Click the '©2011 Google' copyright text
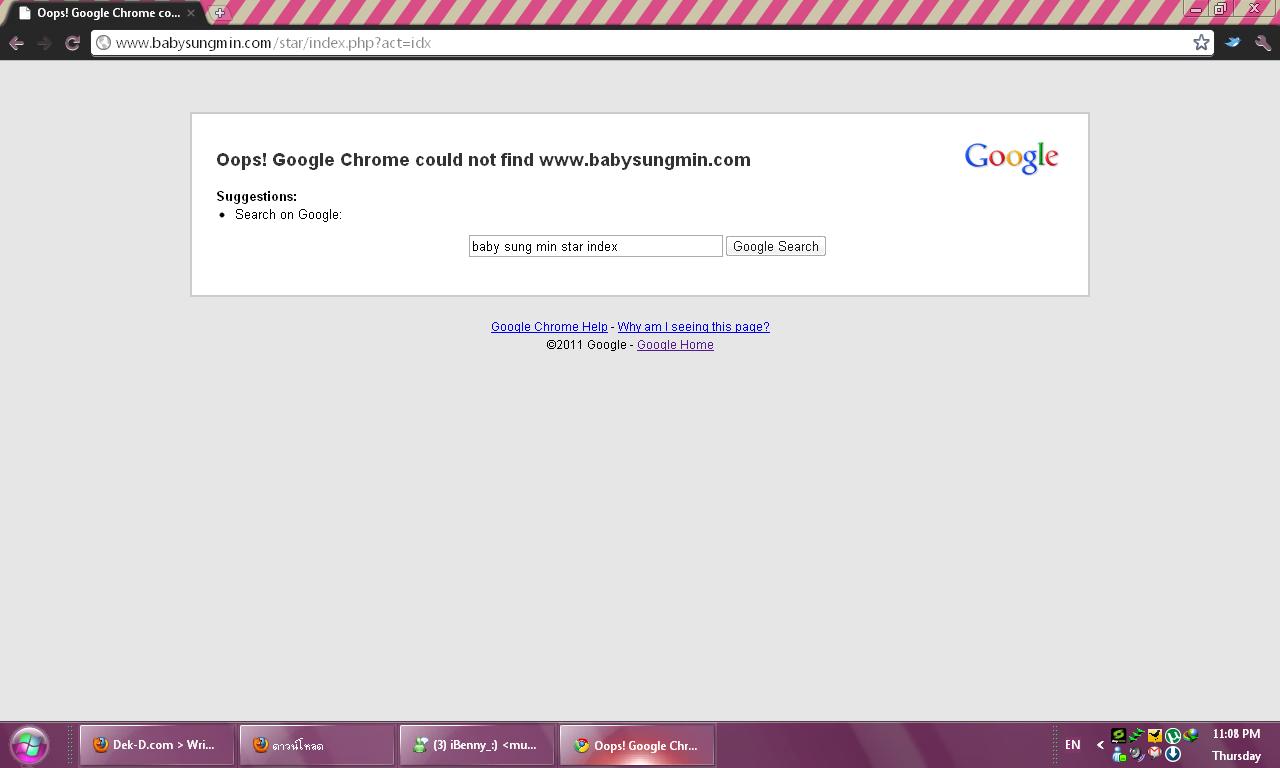The width and height of the screenshot is (1280, 768). click(x=586, y=345)
